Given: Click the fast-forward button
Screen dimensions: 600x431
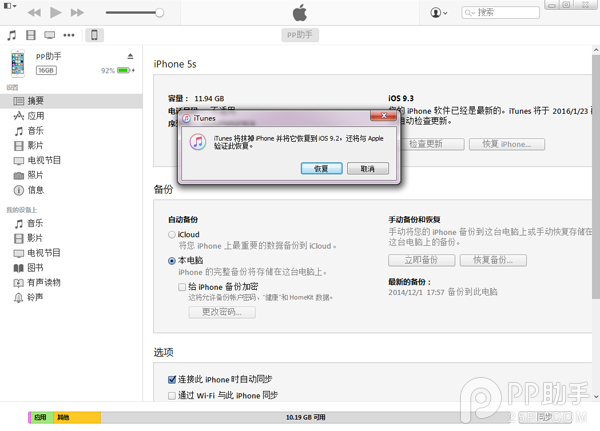Looking at the screenshot, I should click(77, 13).
